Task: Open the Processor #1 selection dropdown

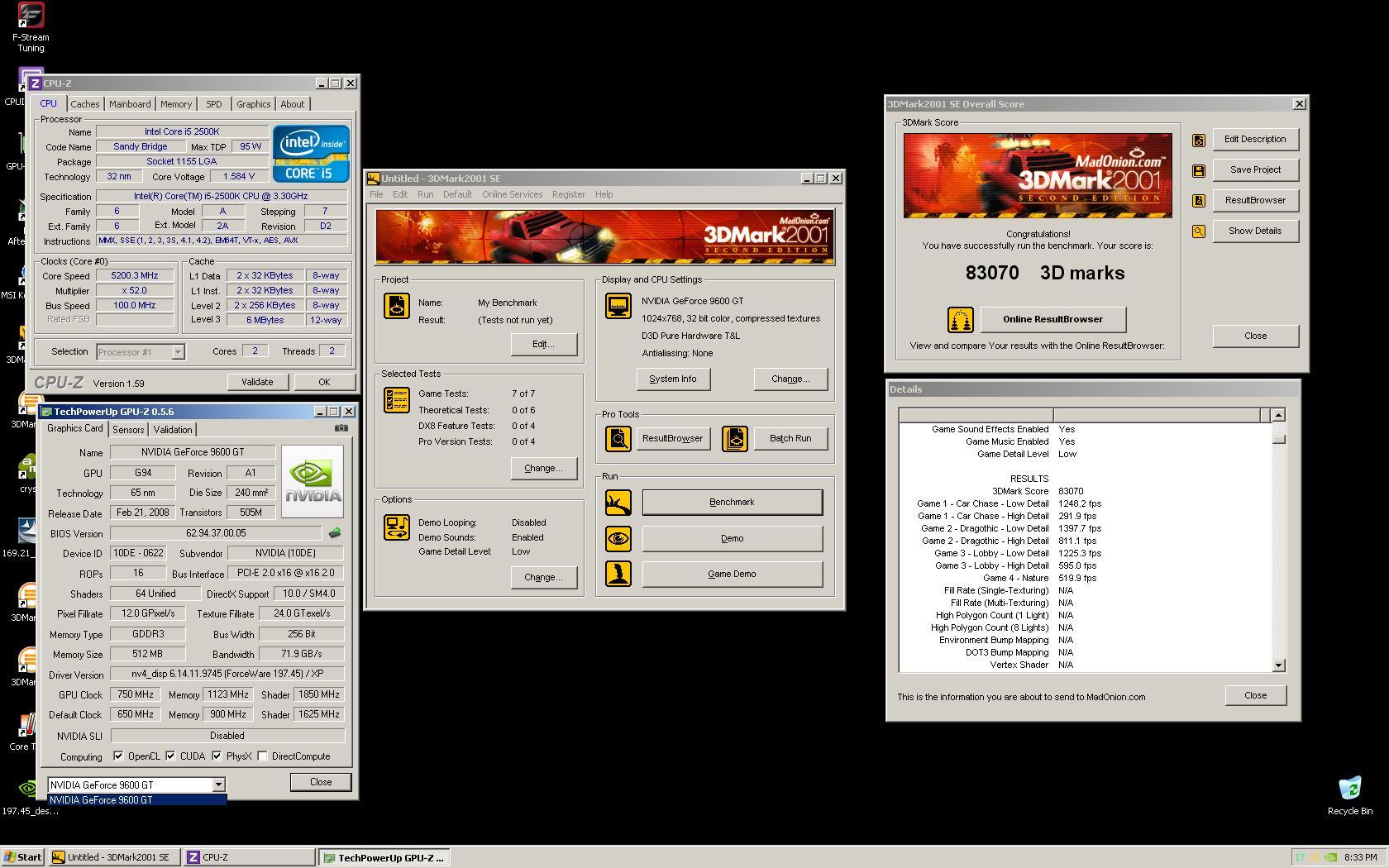Action: click(x=178, y=352)
